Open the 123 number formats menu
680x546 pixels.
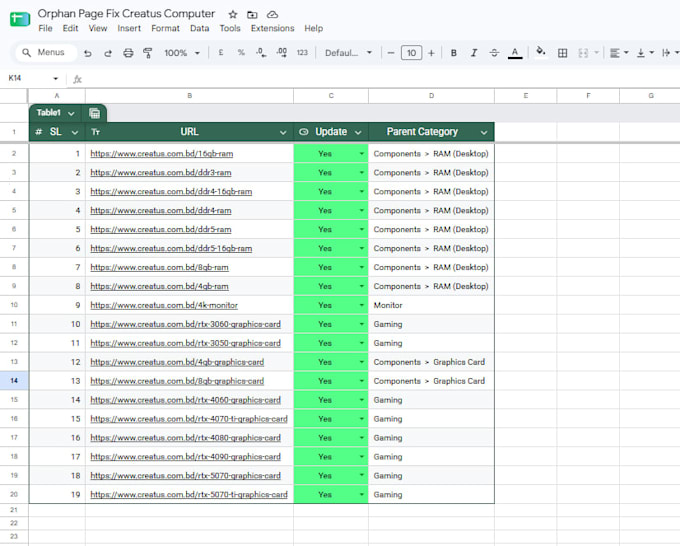pyautogui.click(x=302, y=52)
